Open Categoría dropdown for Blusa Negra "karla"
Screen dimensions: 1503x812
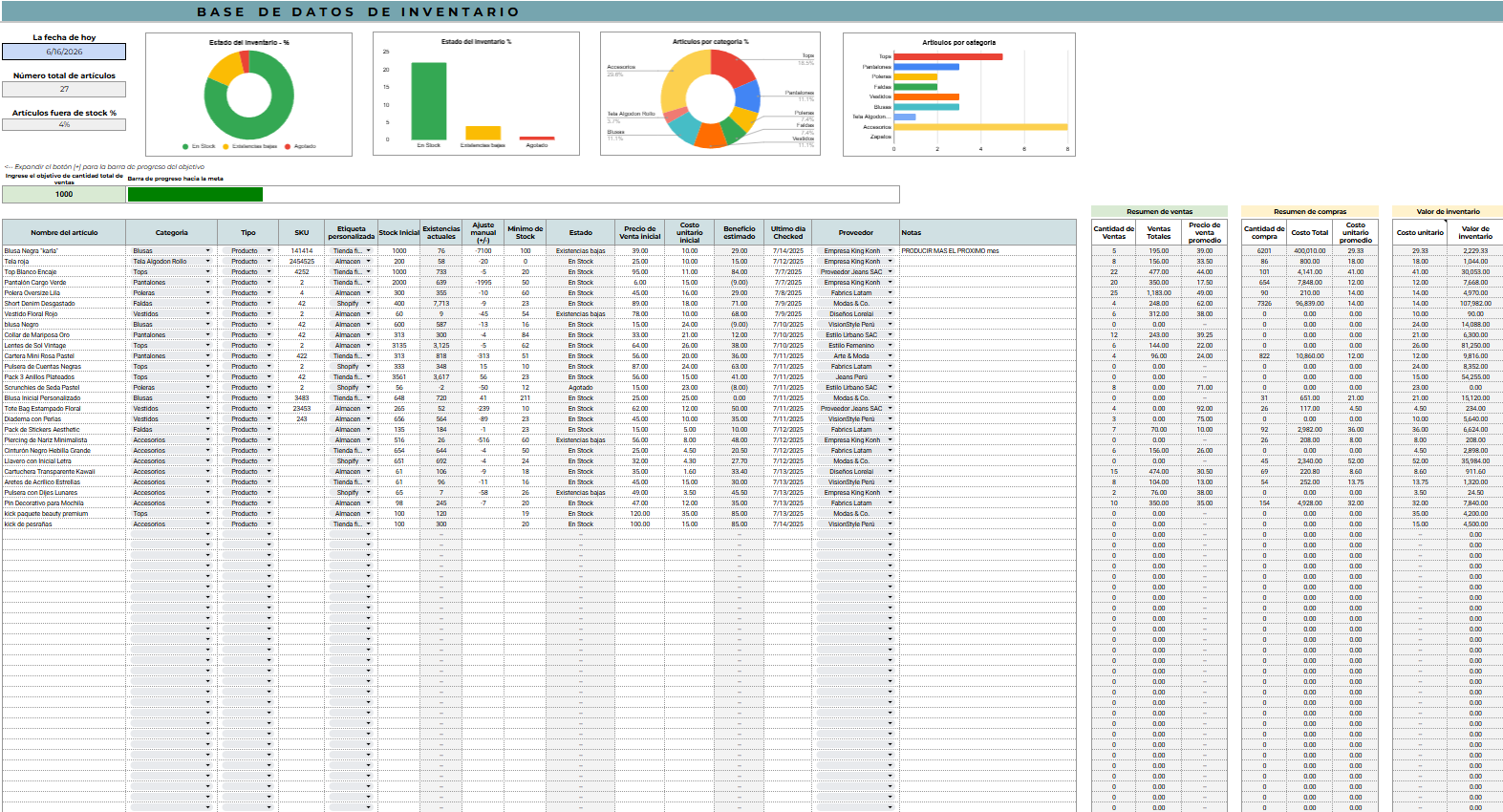click(x=207, y=250)
